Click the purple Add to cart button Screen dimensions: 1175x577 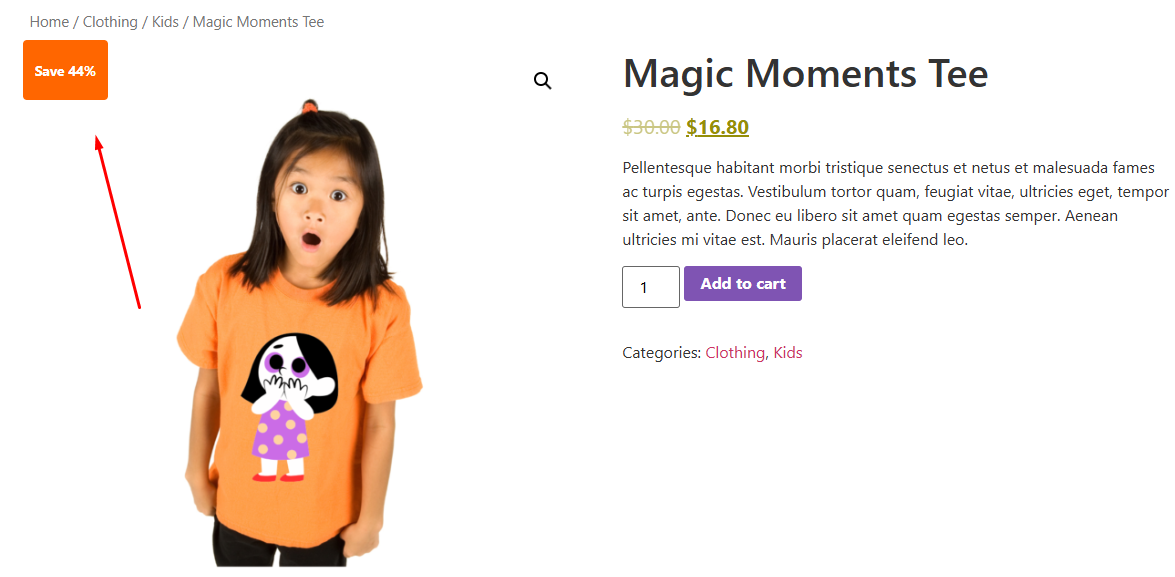tap(743, 283)
